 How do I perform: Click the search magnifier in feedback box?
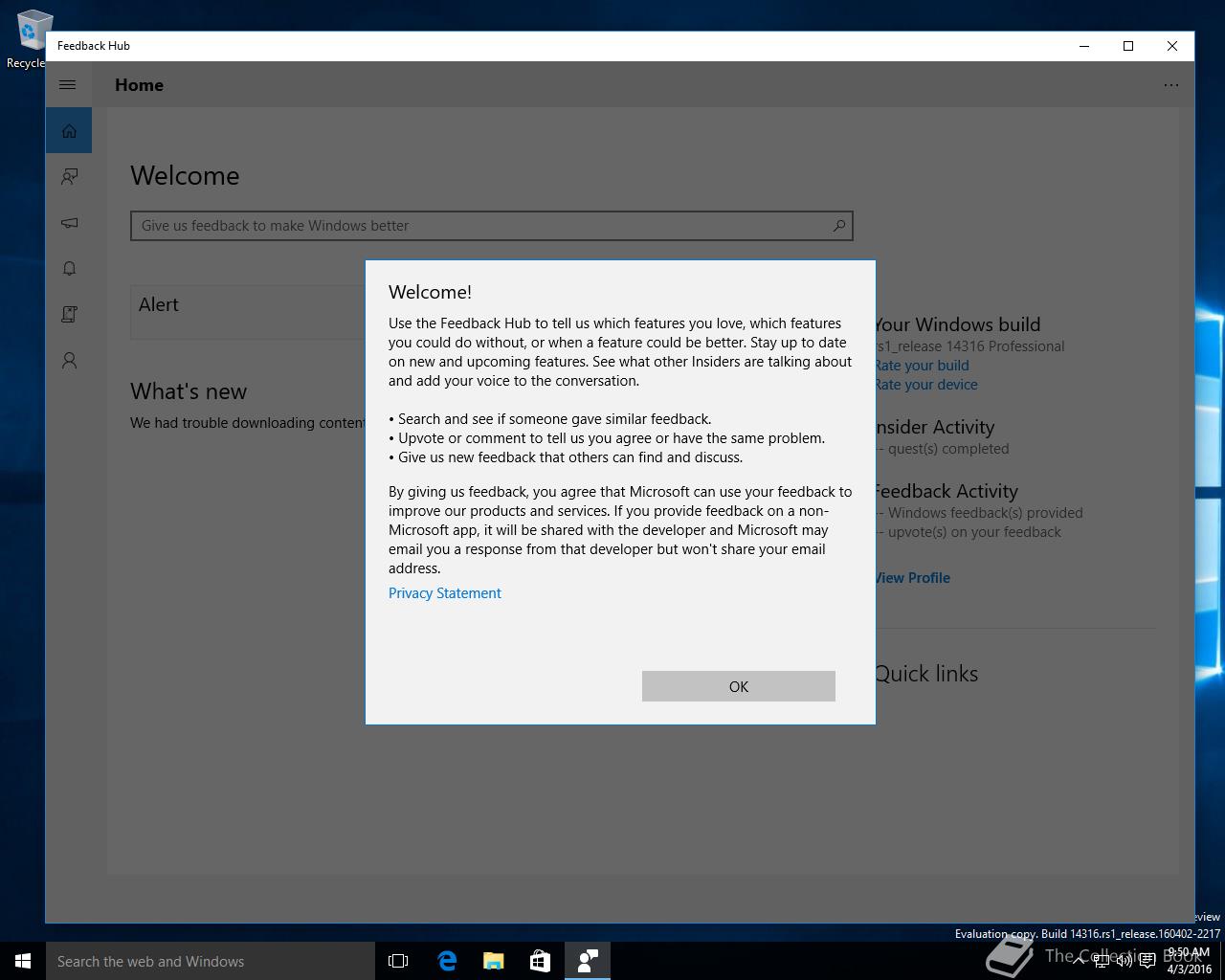click(x=838, y=226)
